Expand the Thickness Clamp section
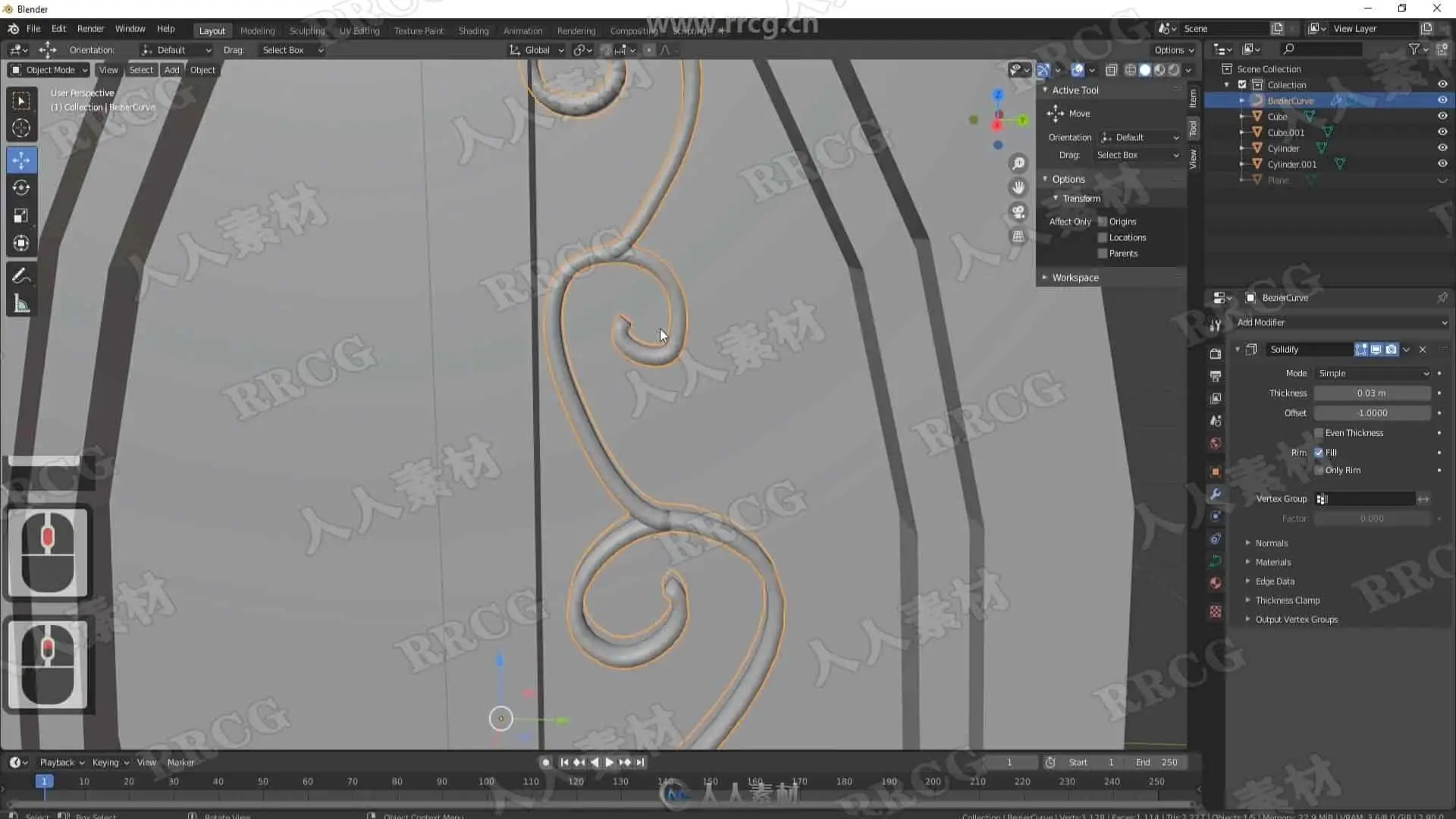This screenshot has width=1456, height=819. click(x=1287, y=601)
